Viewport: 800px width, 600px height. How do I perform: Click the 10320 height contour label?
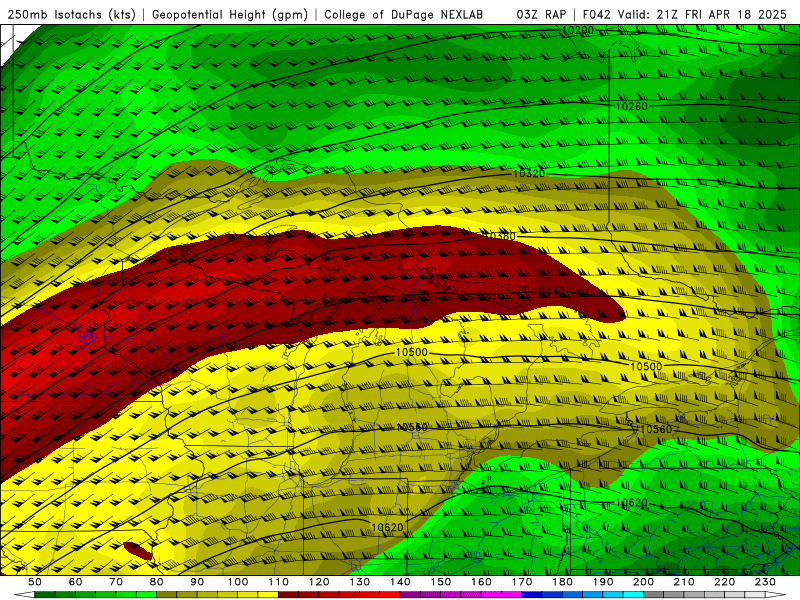click(529, 173)
